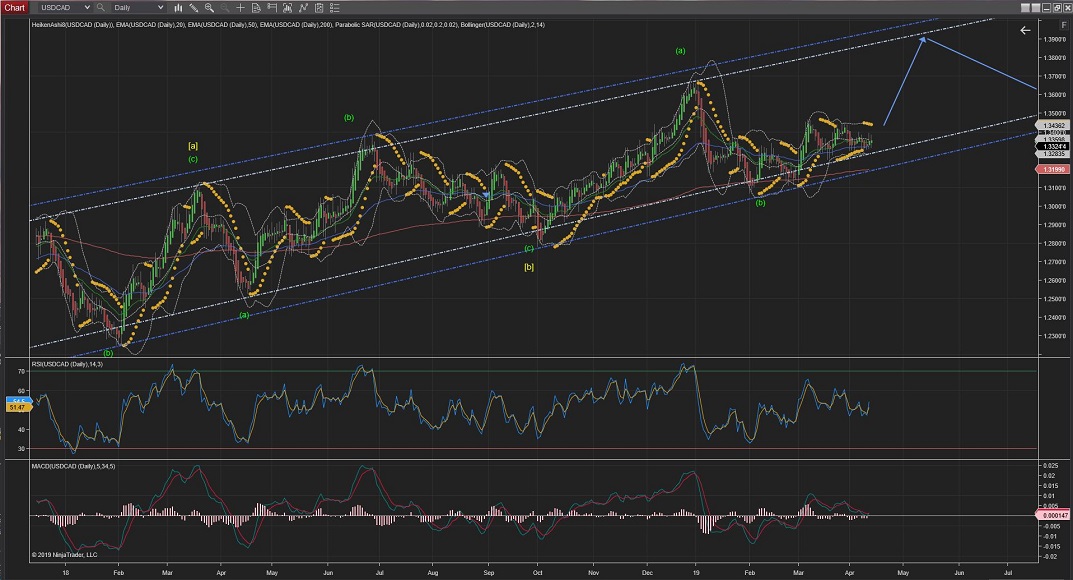Viewport: 1073px width, 580px height.
Task: Click the 1.3900'0 price axis label
Action: [1055, 40]
